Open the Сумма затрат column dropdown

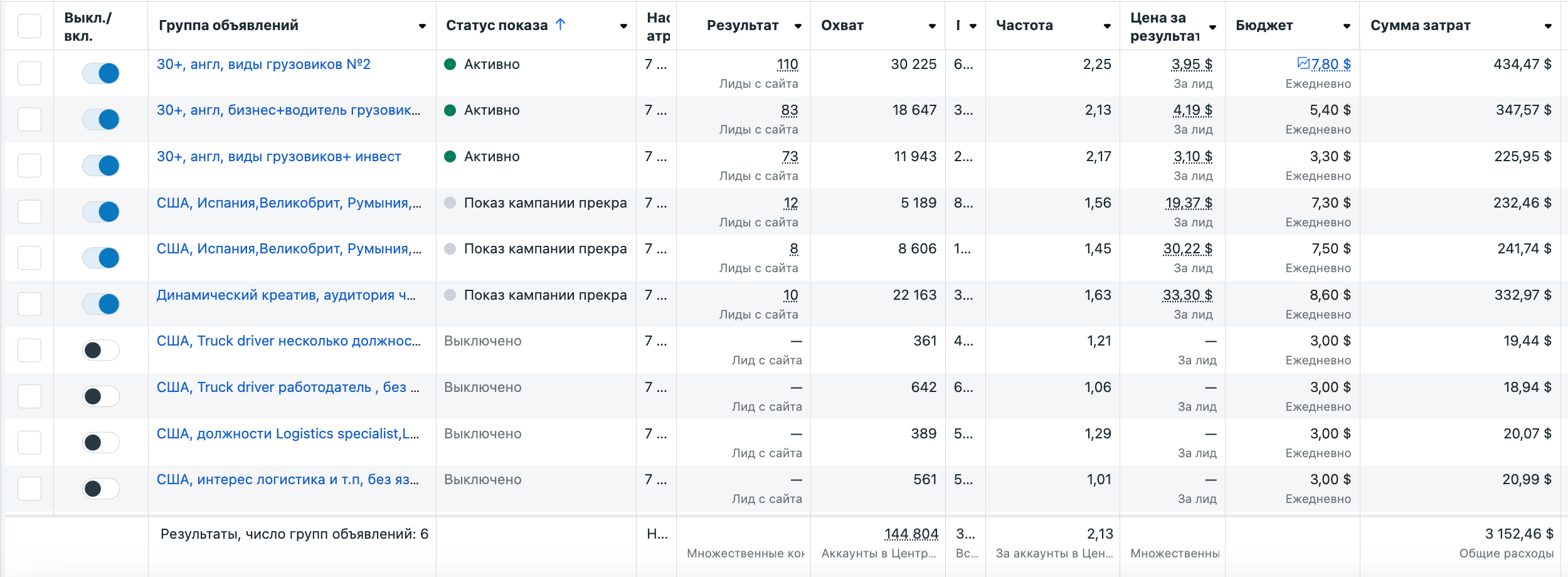pos(1548,26)
